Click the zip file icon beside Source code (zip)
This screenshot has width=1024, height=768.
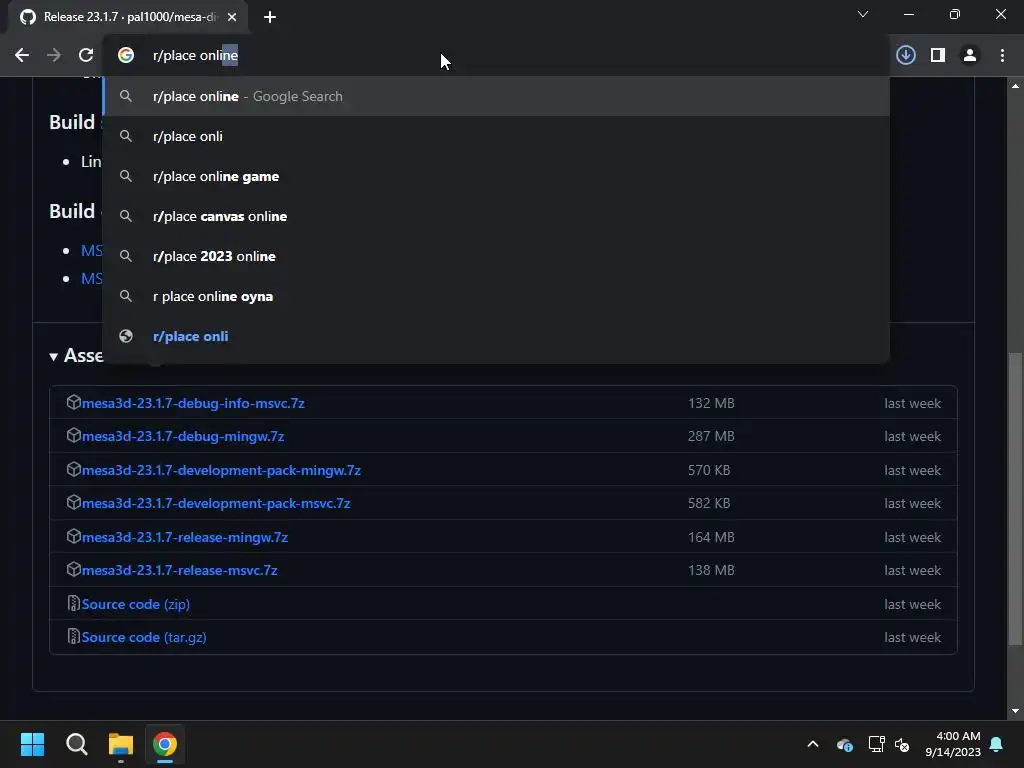pyautogui.click(x=74, y=603)
